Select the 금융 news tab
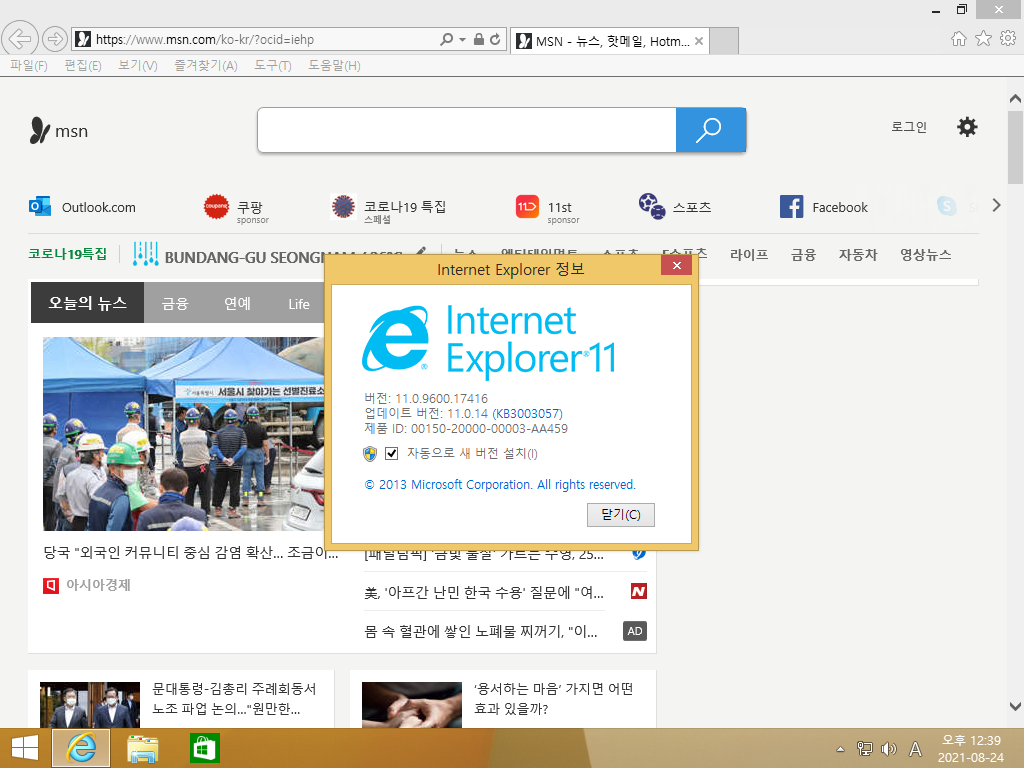 coord(175,303)
